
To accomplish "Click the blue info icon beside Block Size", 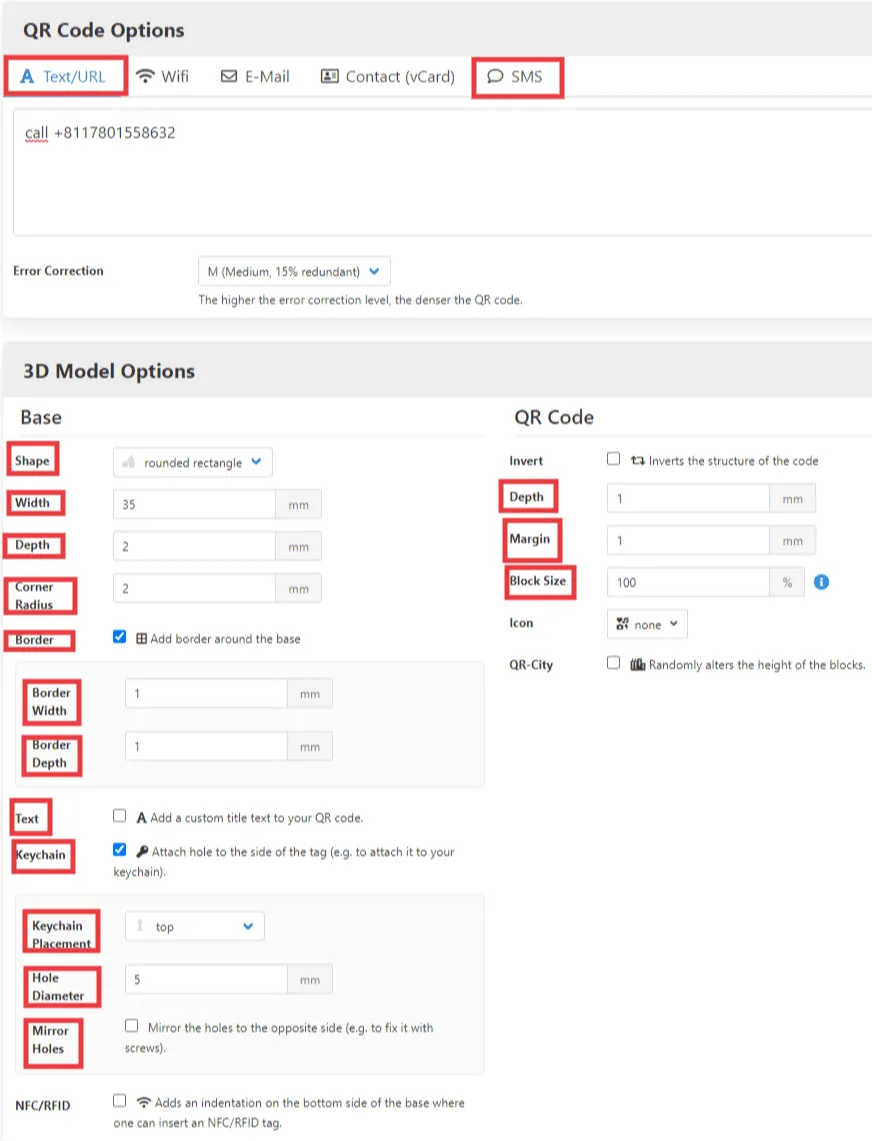I will coord(821,582).
